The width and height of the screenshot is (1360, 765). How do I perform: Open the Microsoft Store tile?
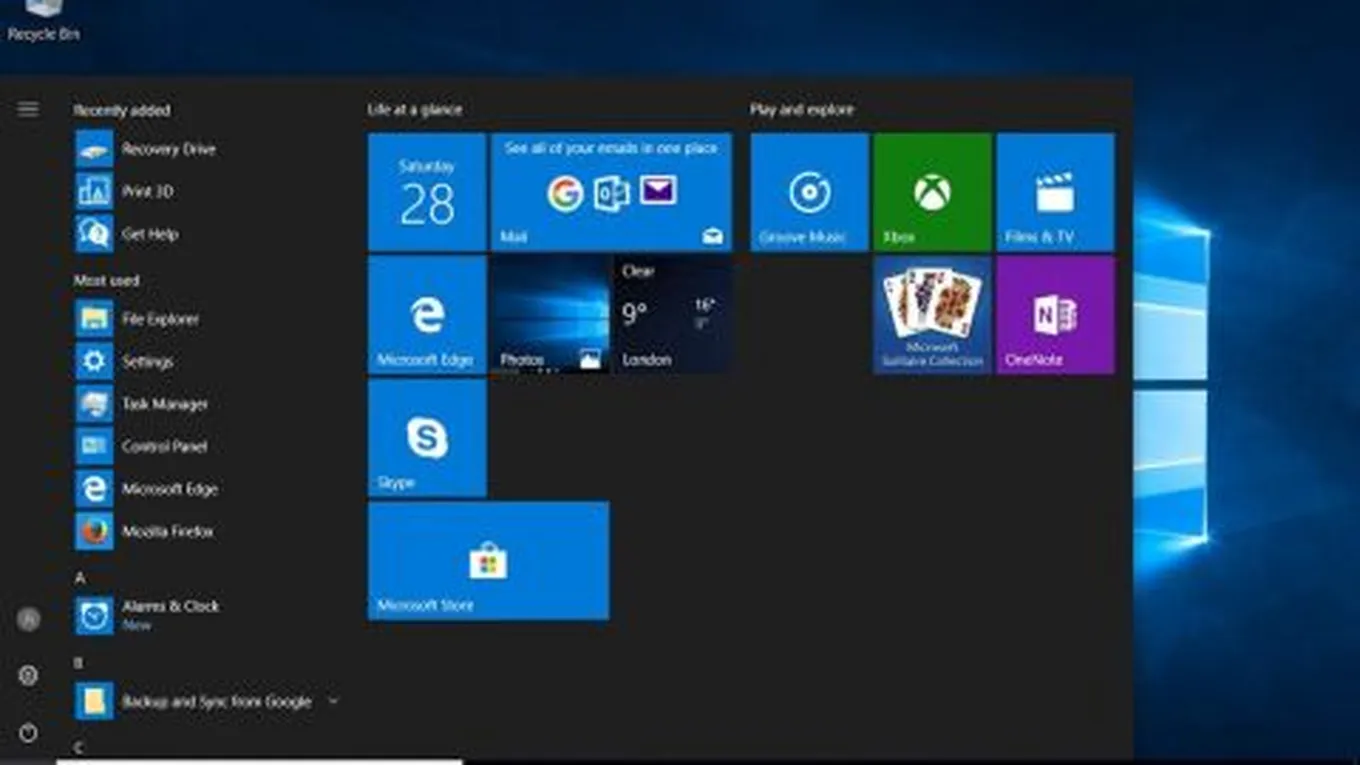pos(488,561)
